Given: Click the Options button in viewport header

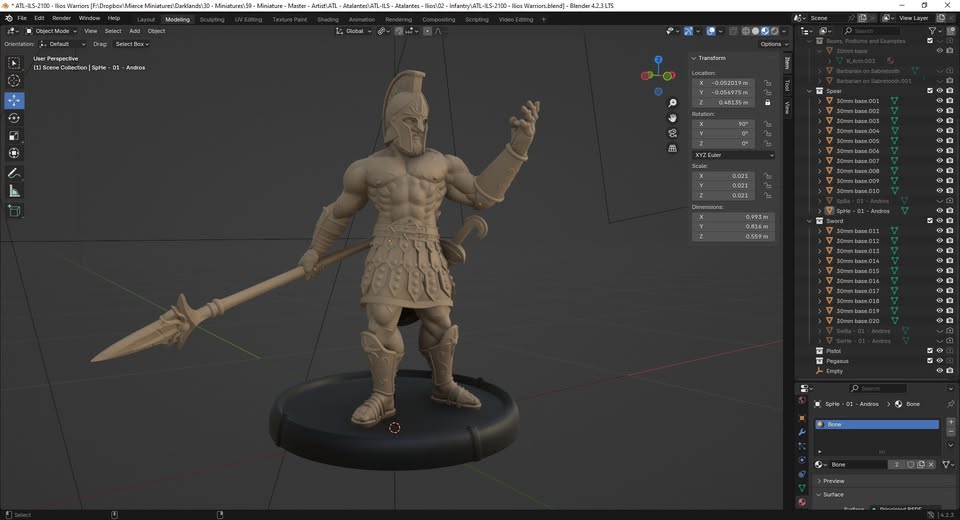Looking at the screenshot, I should point(772,44).
